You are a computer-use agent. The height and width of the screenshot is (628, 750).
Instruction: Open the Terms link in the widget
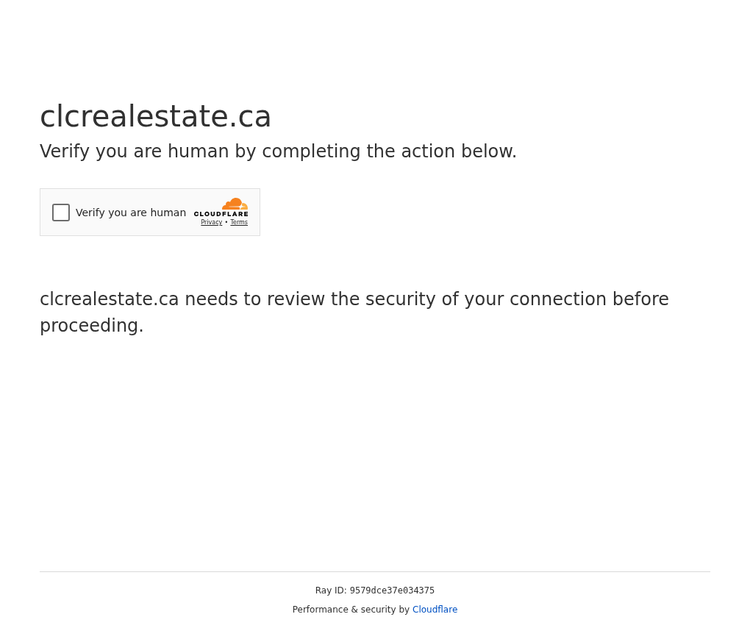[239, 222]
